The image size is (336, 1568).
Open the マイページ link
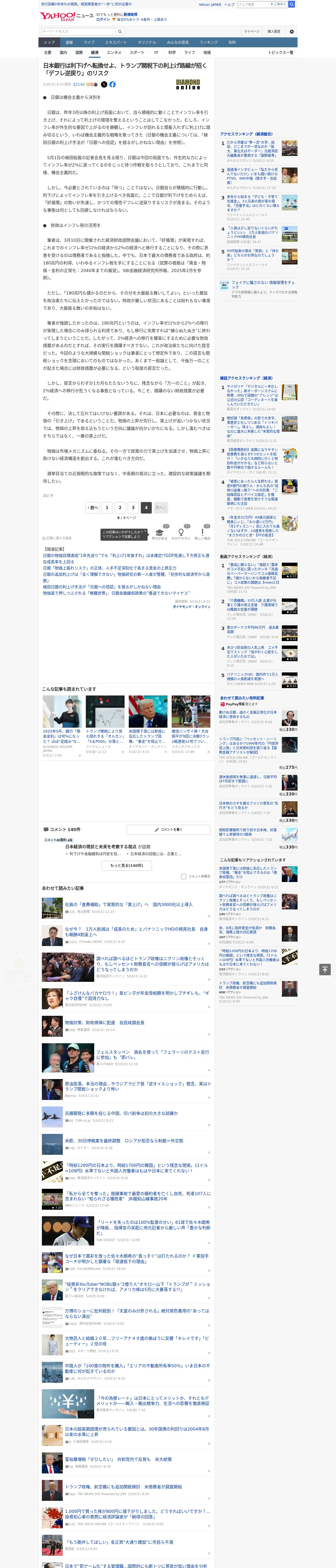[x=252, y=31]
